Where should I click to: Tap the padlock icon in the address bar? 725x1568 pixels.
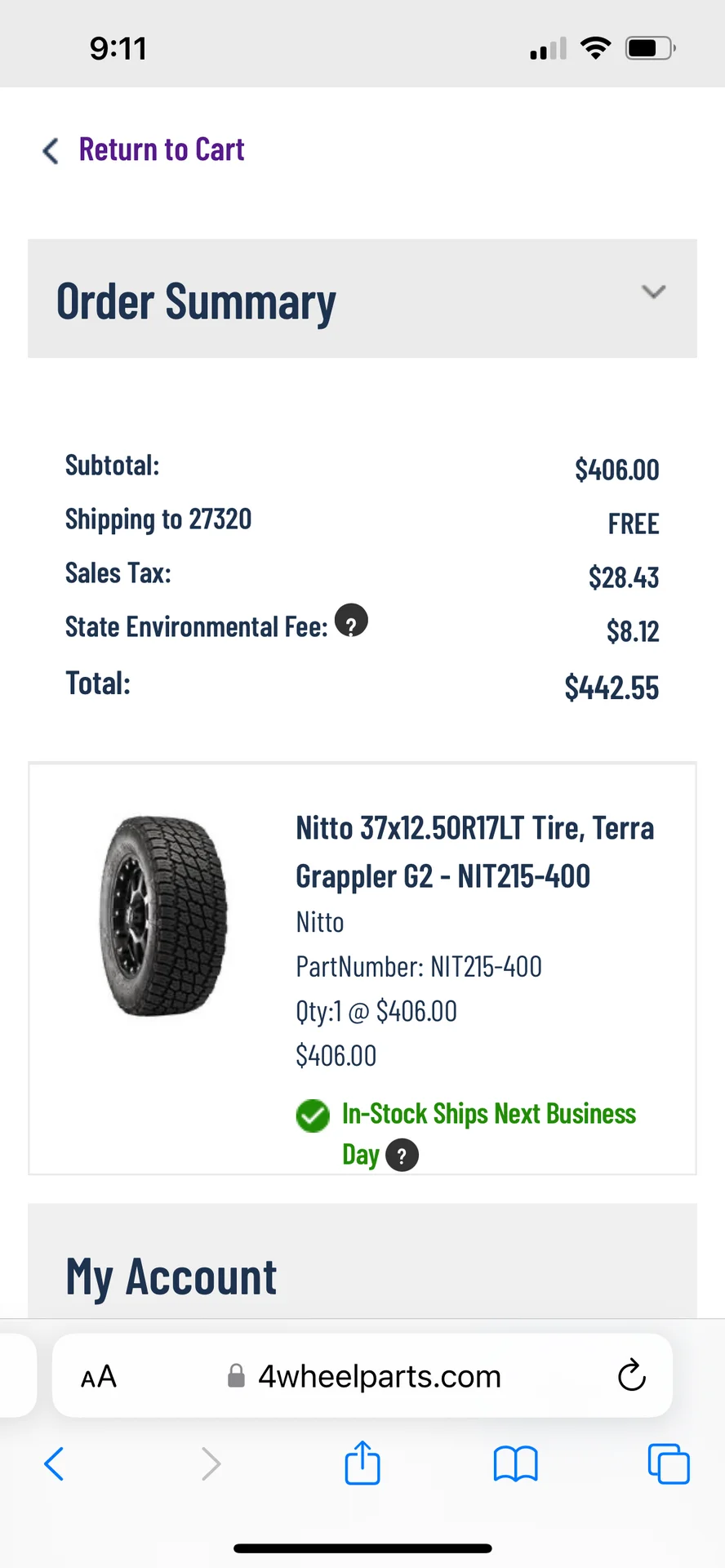pos(236,1376)
